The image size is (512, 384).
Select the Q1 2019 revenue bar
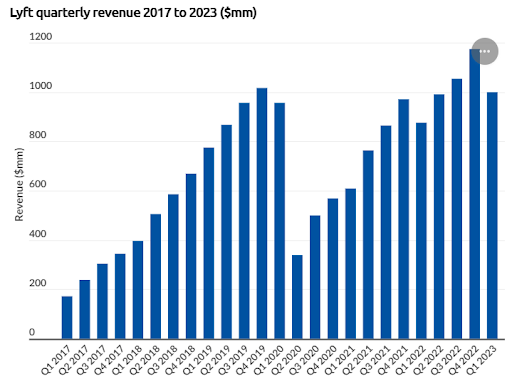[209, 243]
